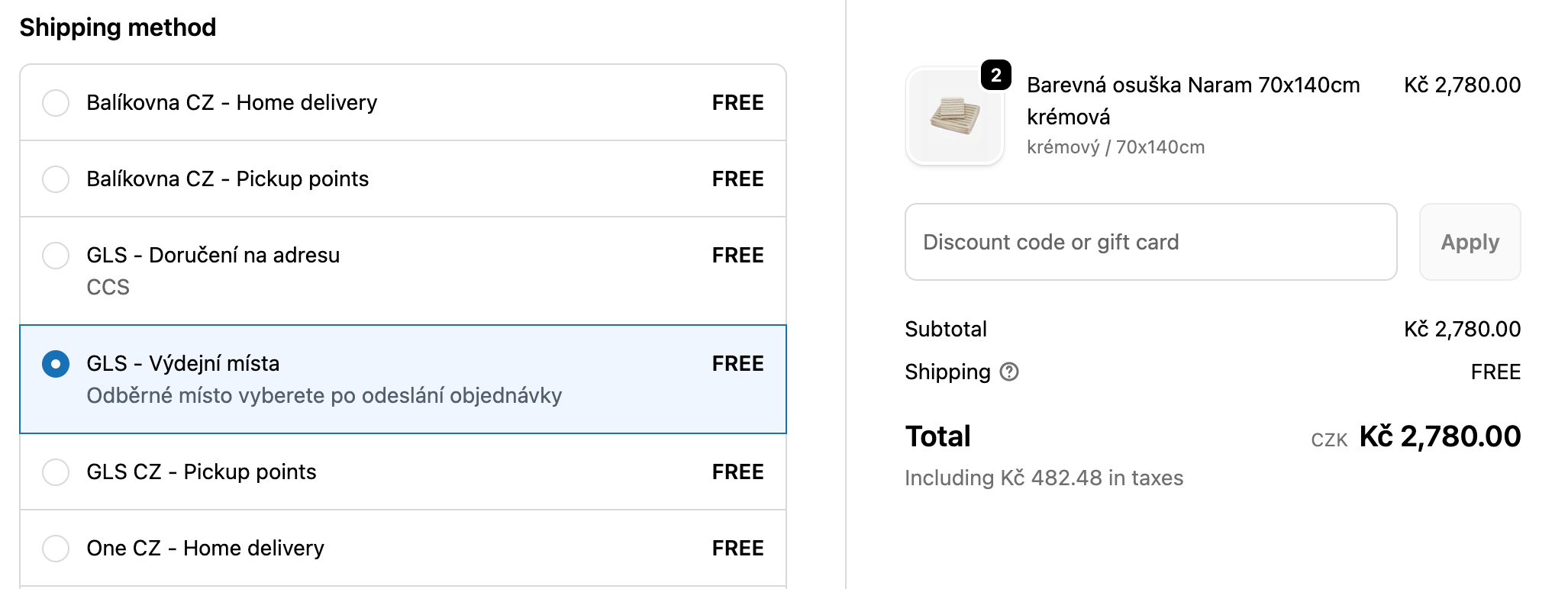Click the GLS CZ - Pickup points label
Image resolution: width=1568 pixels, height=589 pixels.
click(201, 472)
